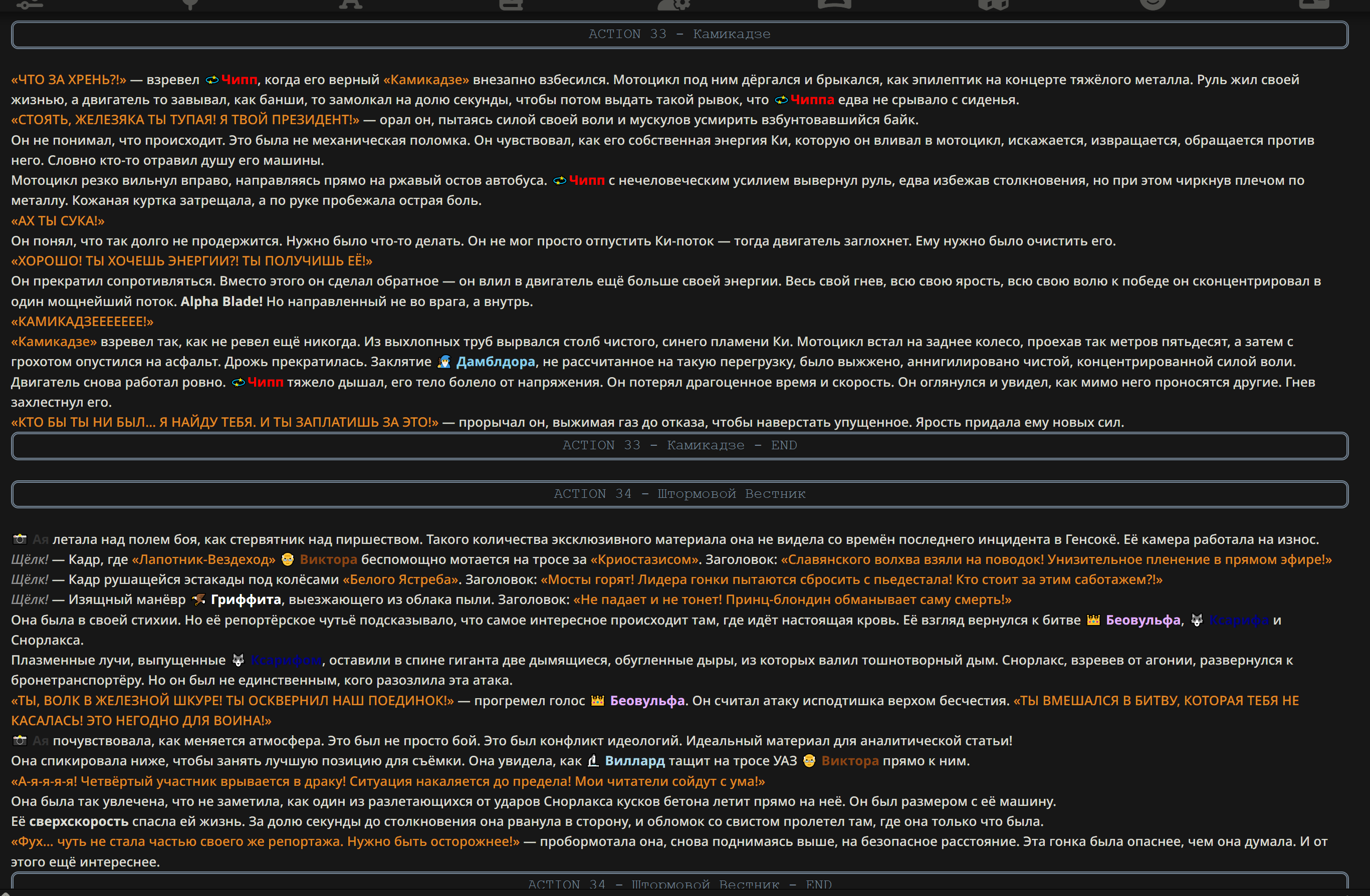Click the headline «Мосты горят! Лидера гонки…»

click(x=851, y=580)
